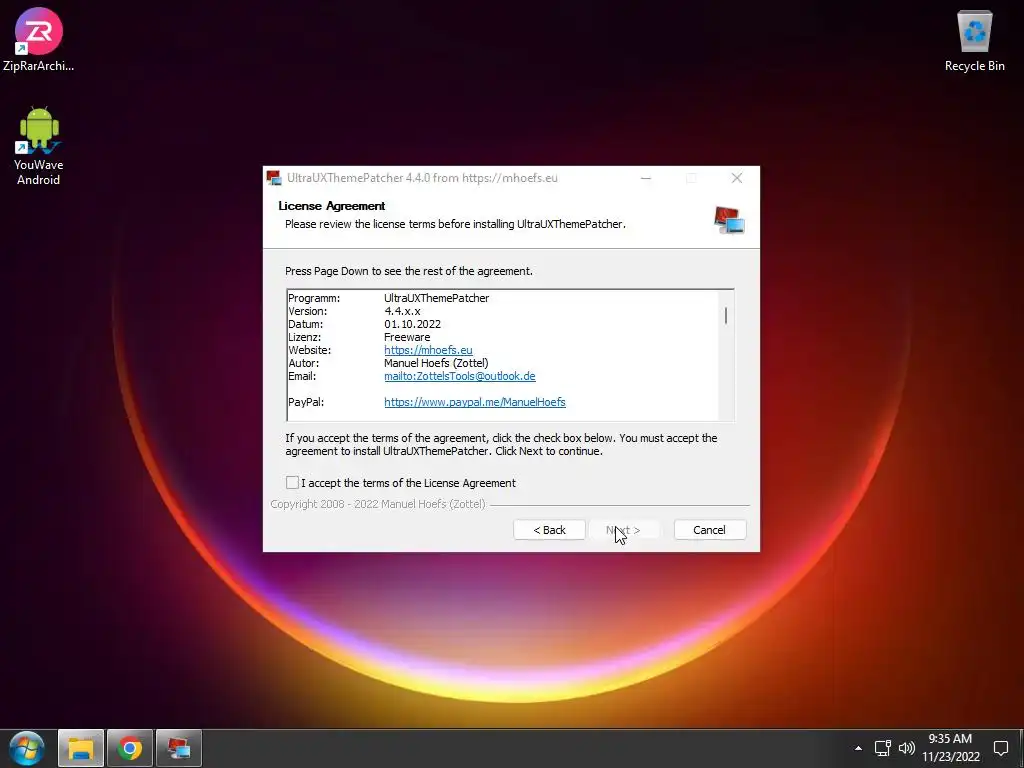Minimize the installer window

coord(646,178)
